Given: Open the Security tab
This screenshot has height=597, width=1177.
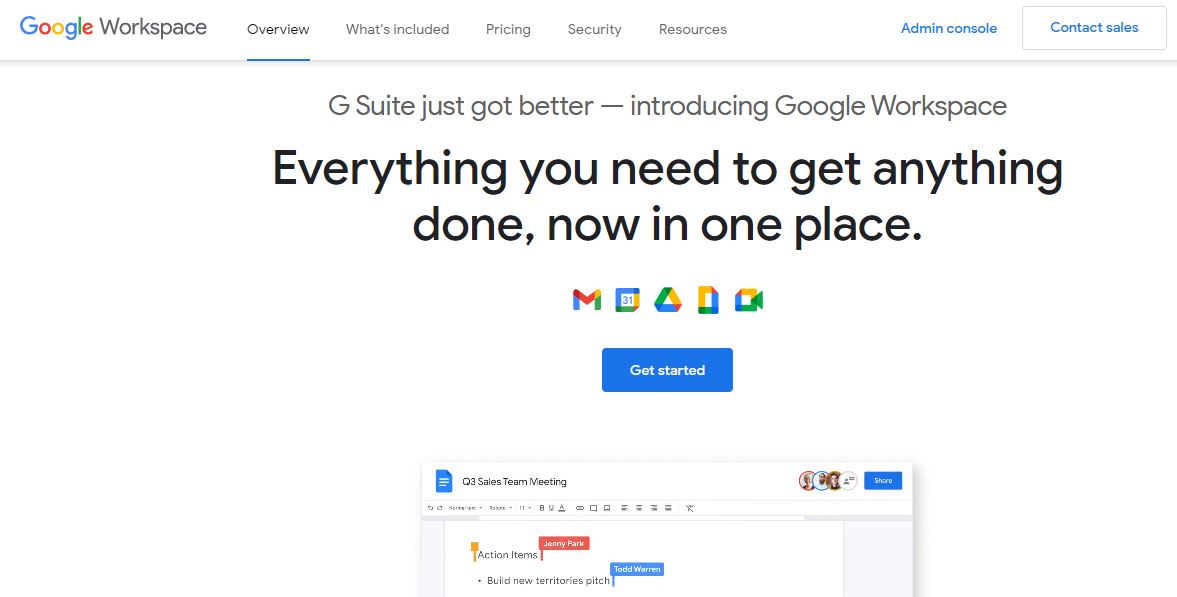Looking at the screenshot, I should 595,30.
